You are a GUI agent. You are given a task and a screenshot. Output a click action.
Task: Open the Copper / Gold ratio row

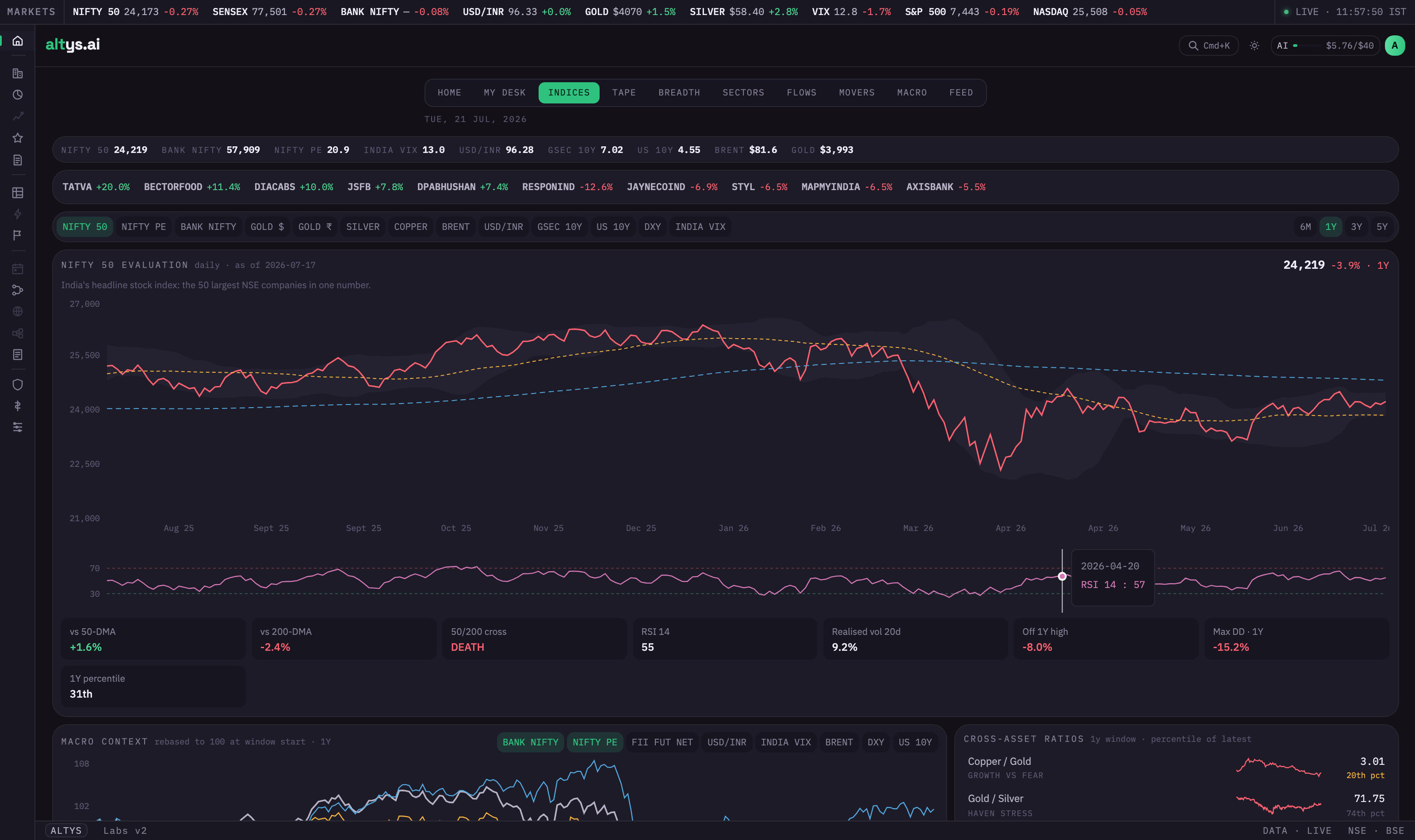tap(1176, 767)
